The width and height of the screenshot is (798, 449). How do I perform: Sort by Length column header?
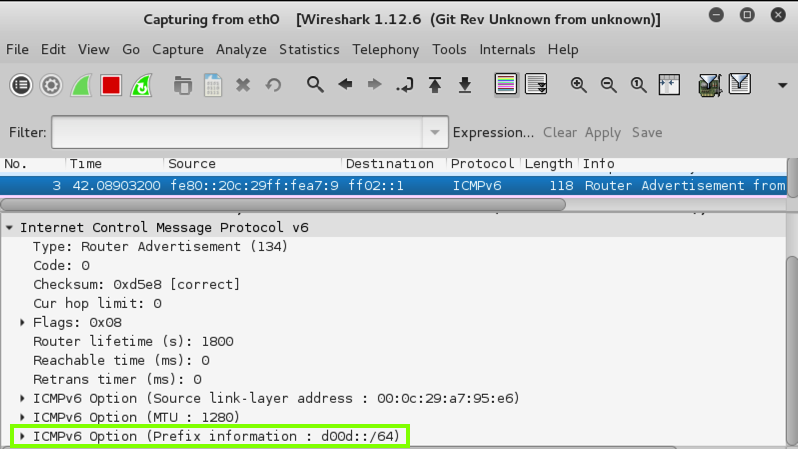pyautogui.click(x=550, y=164)
